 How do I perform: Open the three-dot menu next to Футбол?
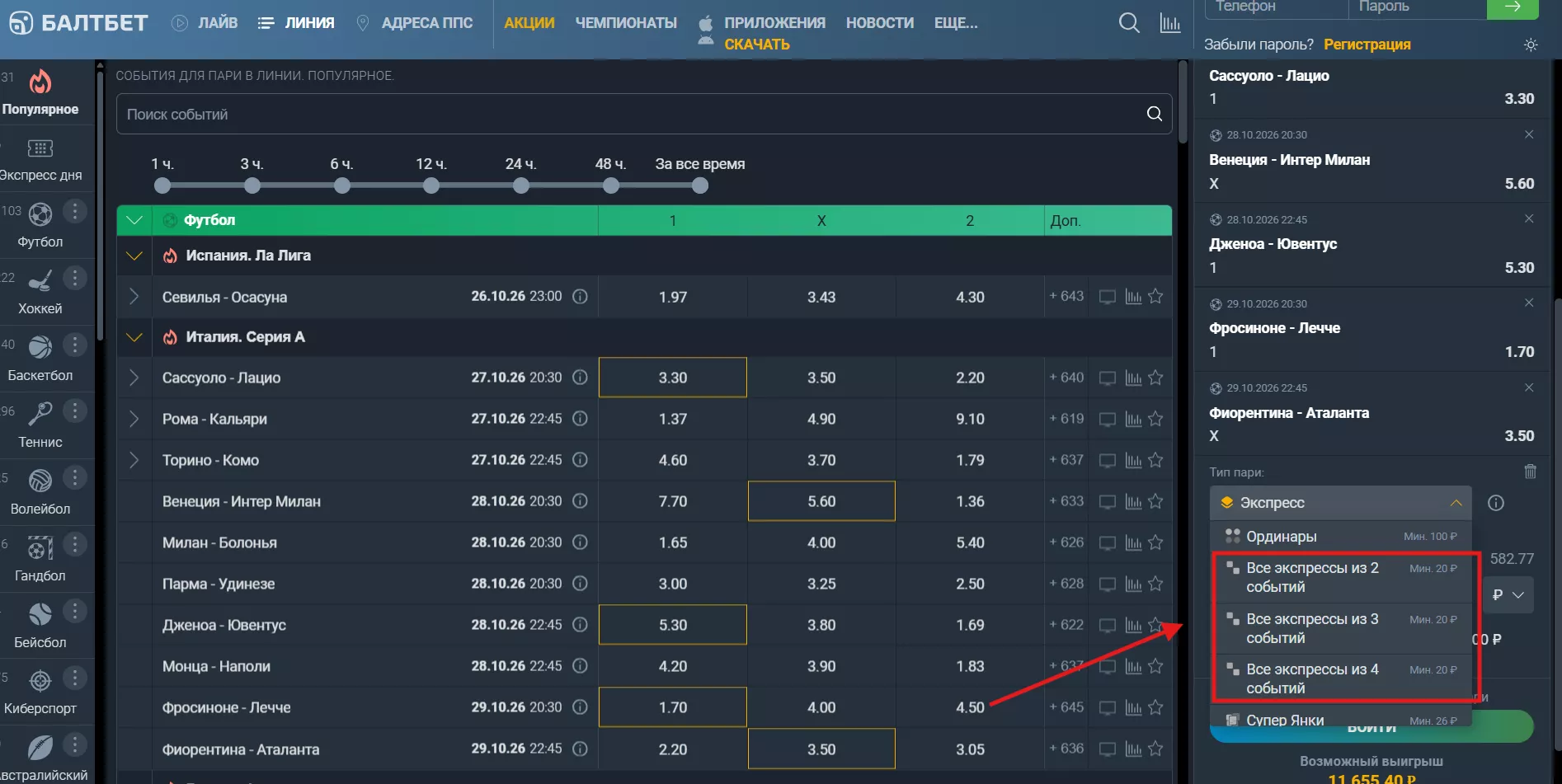75,211
